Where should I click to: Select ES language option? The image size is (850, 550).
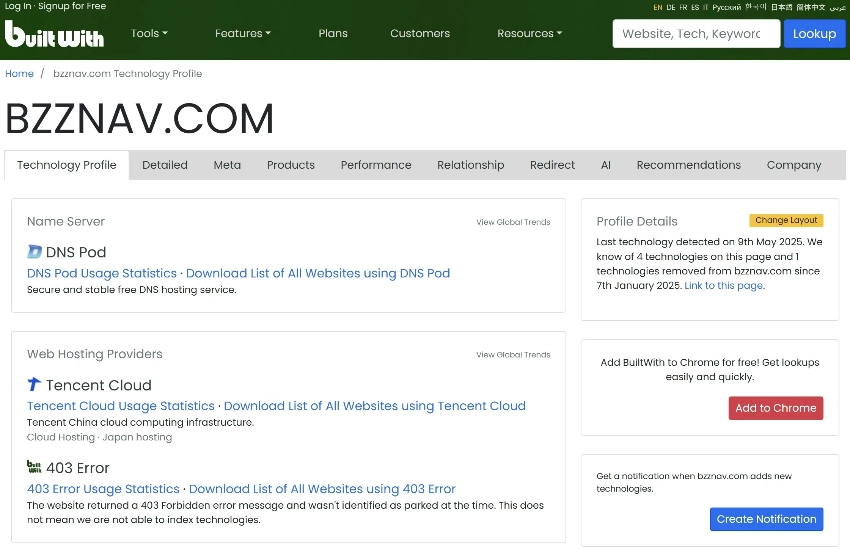click(x=695, y=7)
